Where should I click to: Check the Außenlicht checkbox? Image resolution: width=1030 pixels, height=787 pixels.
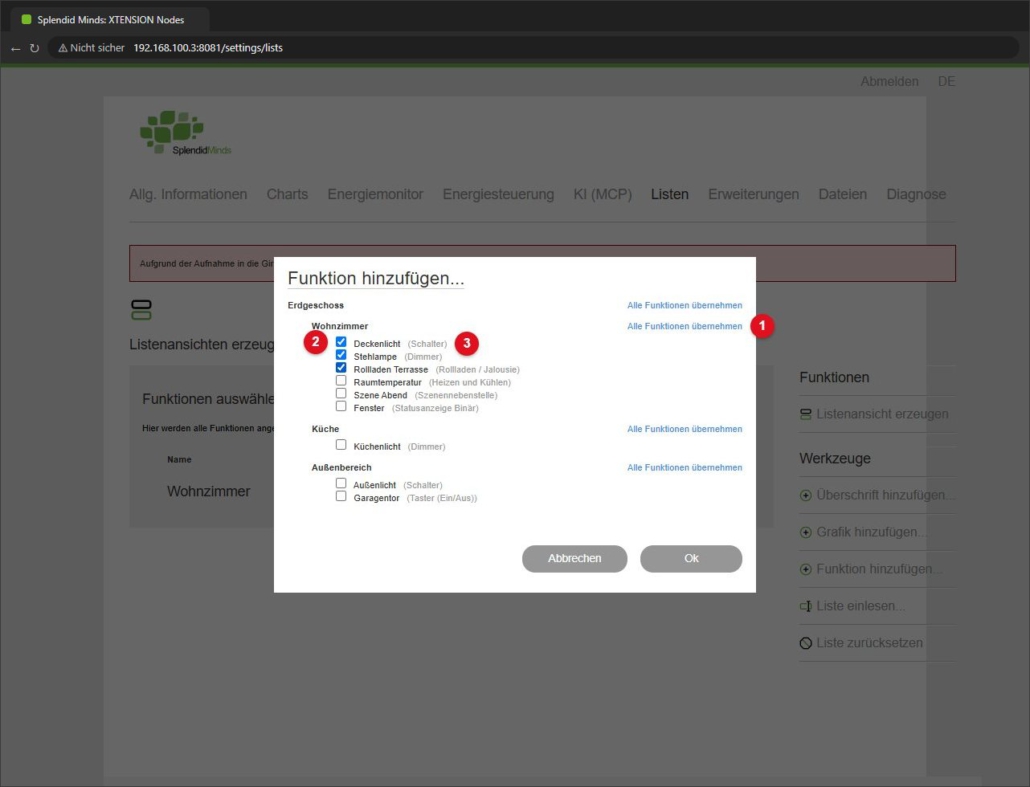coord(341,483)
